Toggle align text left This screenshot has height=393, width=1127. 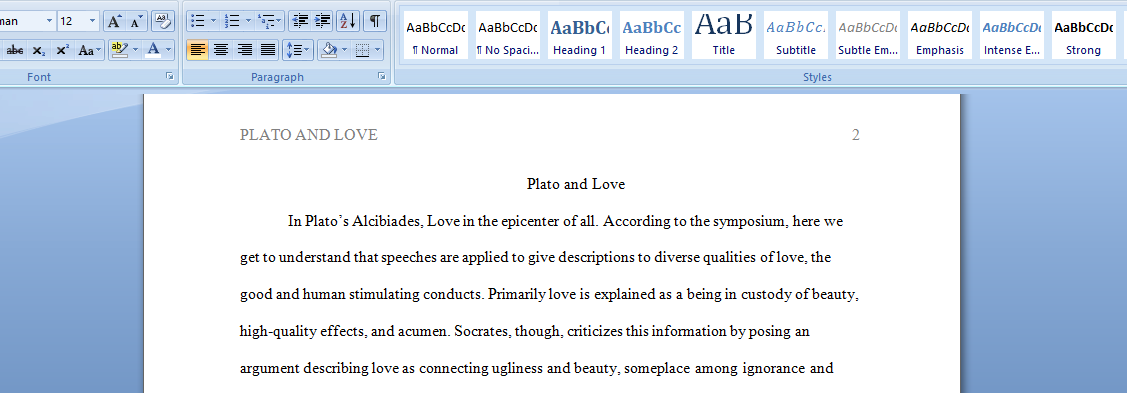[x=198, y=50]
